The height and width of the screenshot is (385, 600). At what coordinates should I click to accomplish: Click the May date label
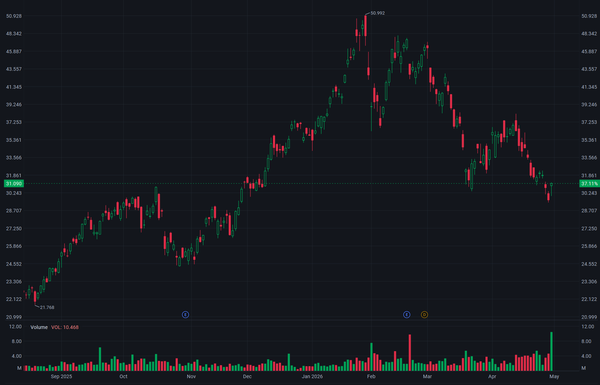click(x=554, y=377)
